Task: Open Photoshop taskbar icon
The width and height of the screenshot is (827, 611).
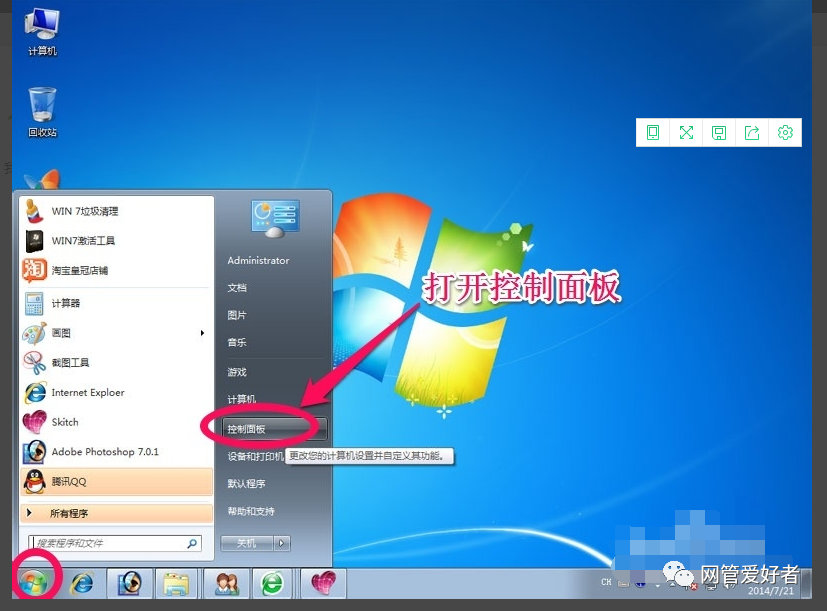Action: tap(130, 584)
